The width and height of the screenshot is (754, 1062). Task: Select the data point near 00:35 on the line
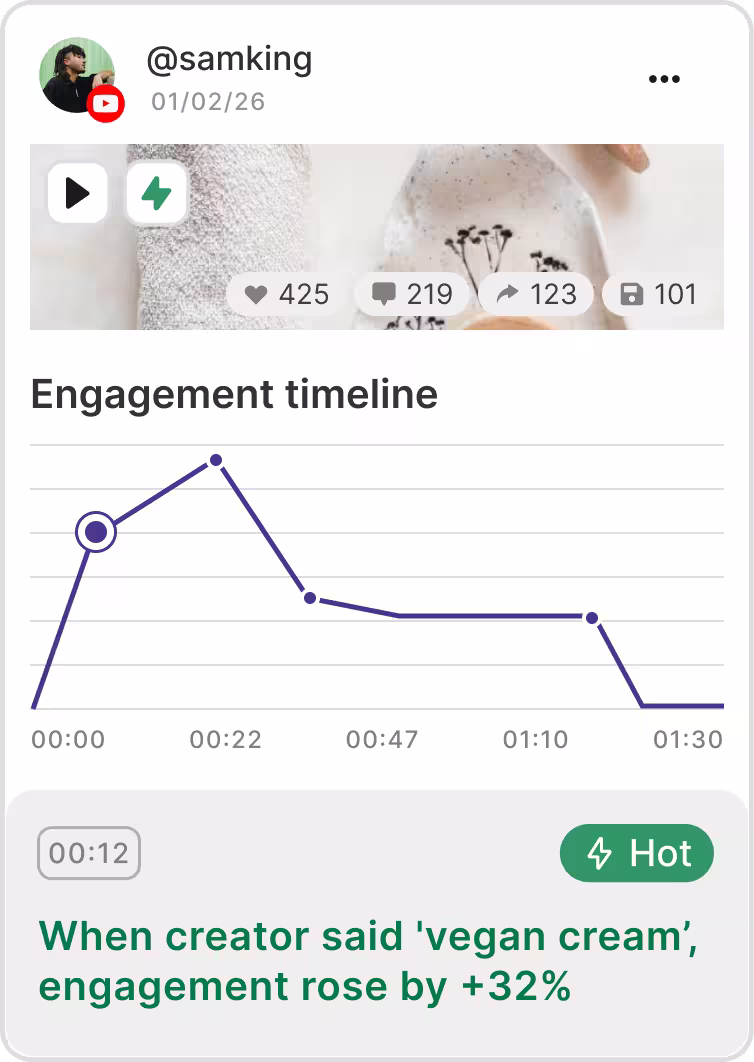[x=310, y=598]
